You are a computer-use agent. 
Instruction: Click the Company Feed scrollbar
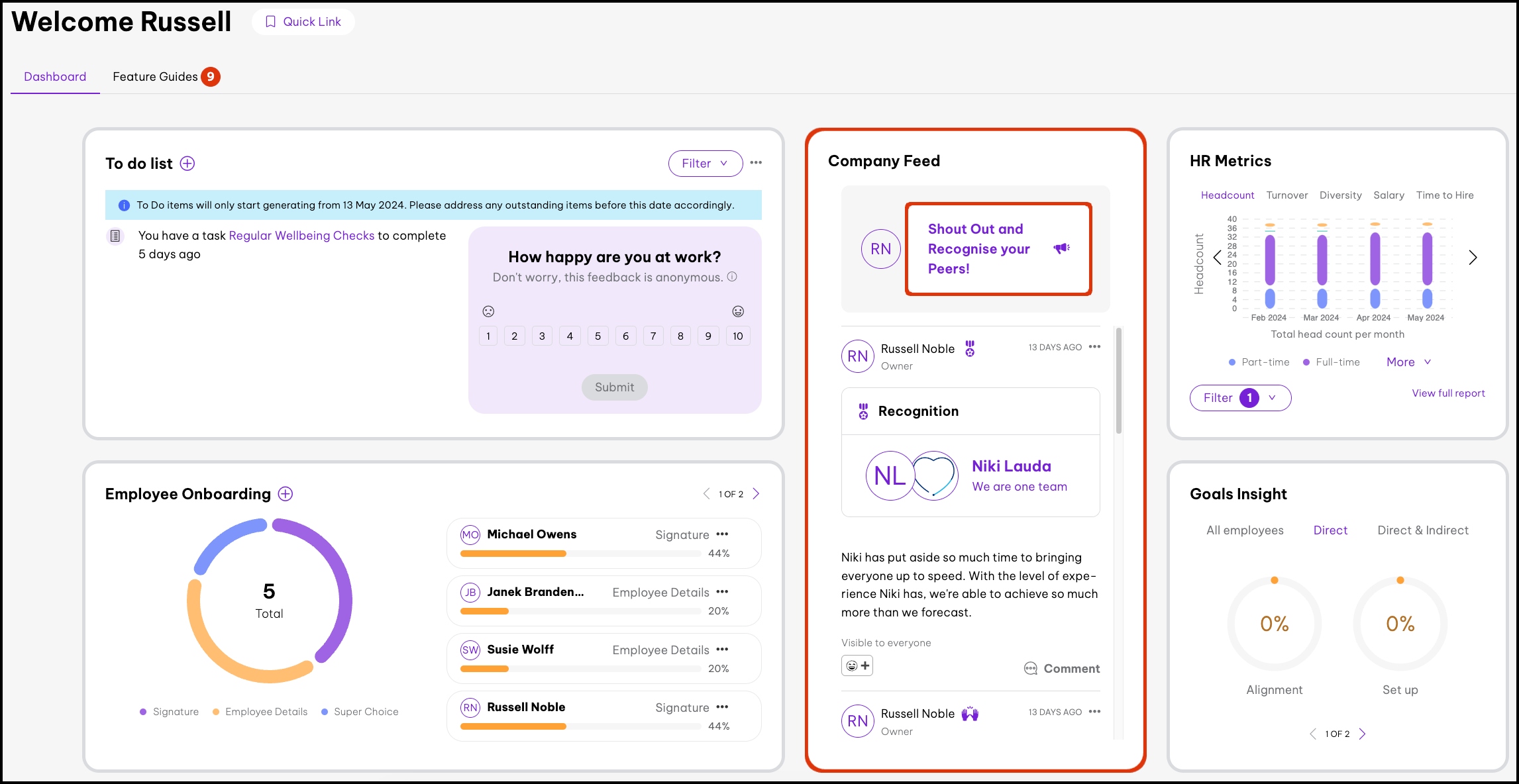tap(1119, 381)
